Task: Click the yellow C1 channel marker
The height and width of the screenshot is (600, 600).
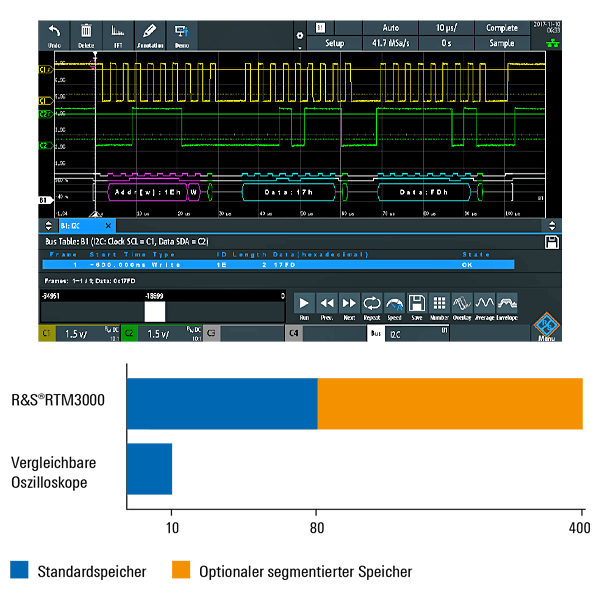Action: [x=46, y=101]
